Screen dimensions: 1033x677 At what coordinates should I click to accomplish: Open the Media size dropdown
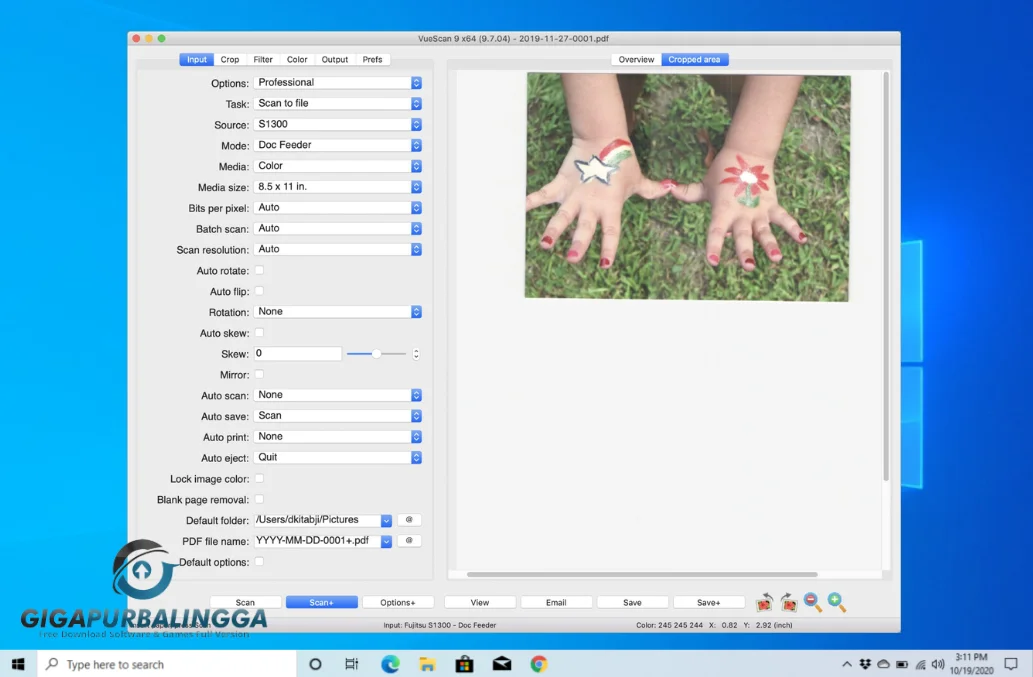[x=337, y=187]
